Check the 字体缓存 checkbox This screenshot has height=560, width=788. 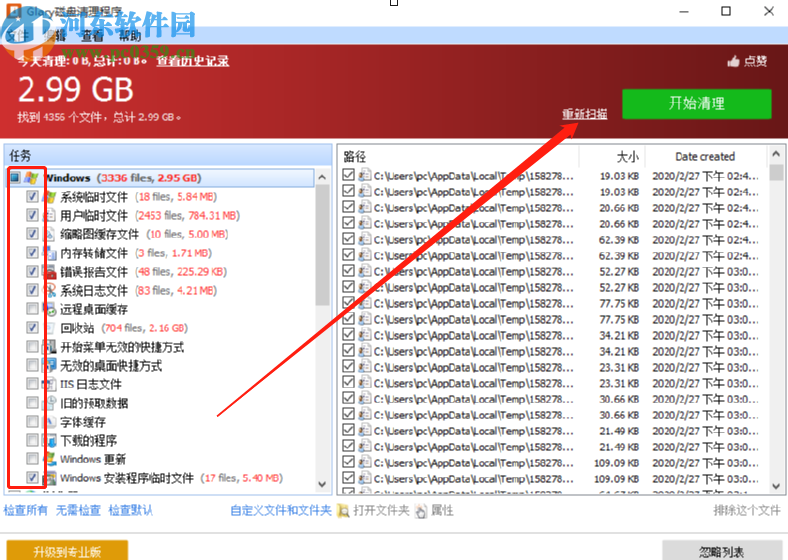[32, 422]
